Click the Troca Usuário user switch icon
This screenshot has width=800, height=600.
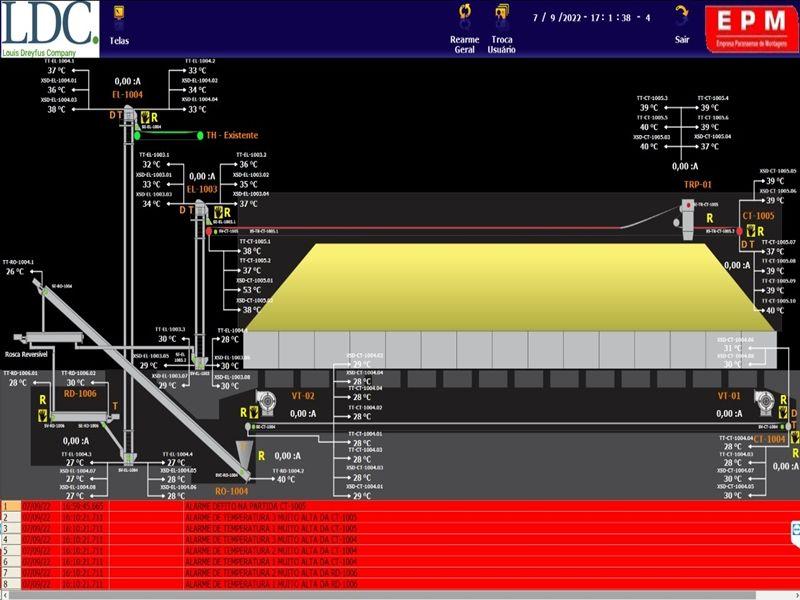point(502,14)
